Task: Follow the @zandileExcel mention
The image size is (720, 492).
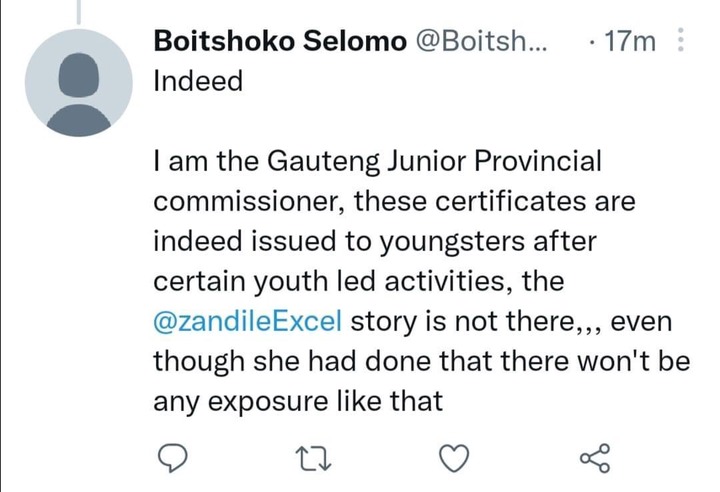Action: (248, 321)
